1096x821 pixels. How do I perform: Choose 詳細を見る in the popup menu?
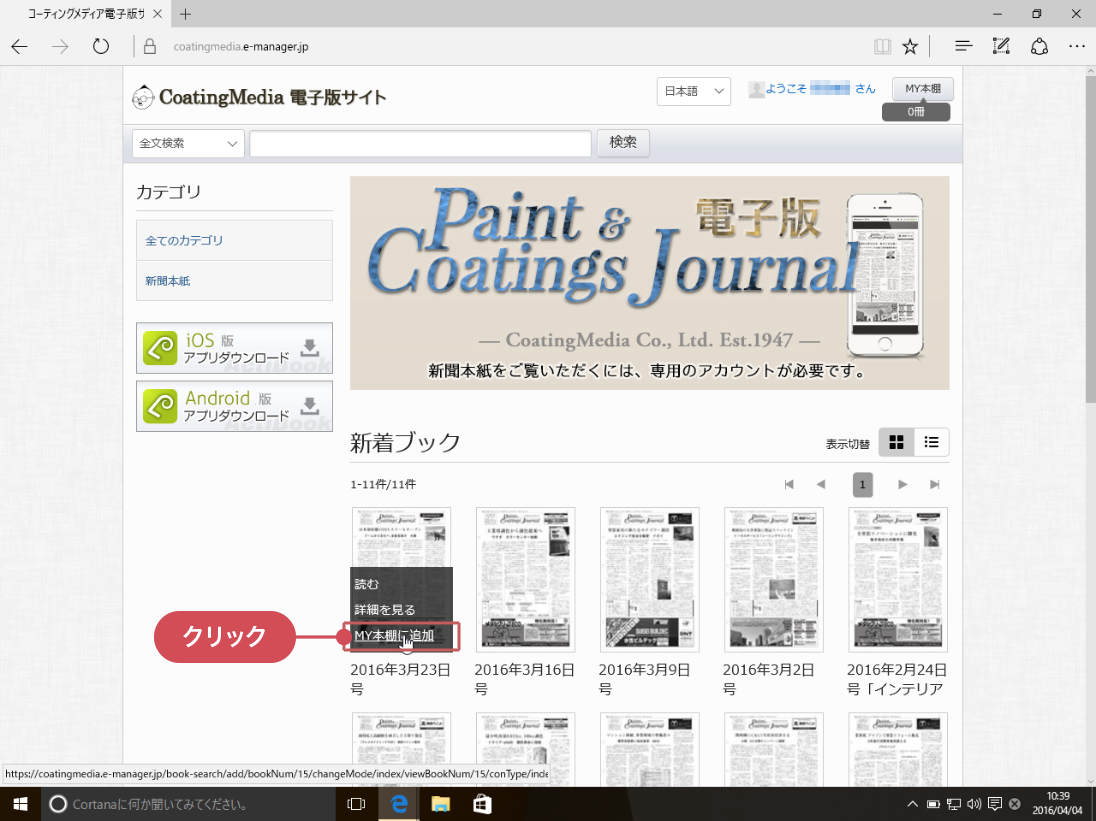click(385, 609)
